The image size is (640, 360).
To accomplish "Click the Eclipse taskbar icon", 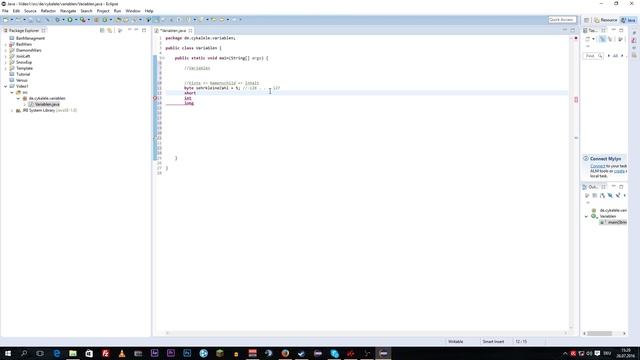I will [383, 353].
